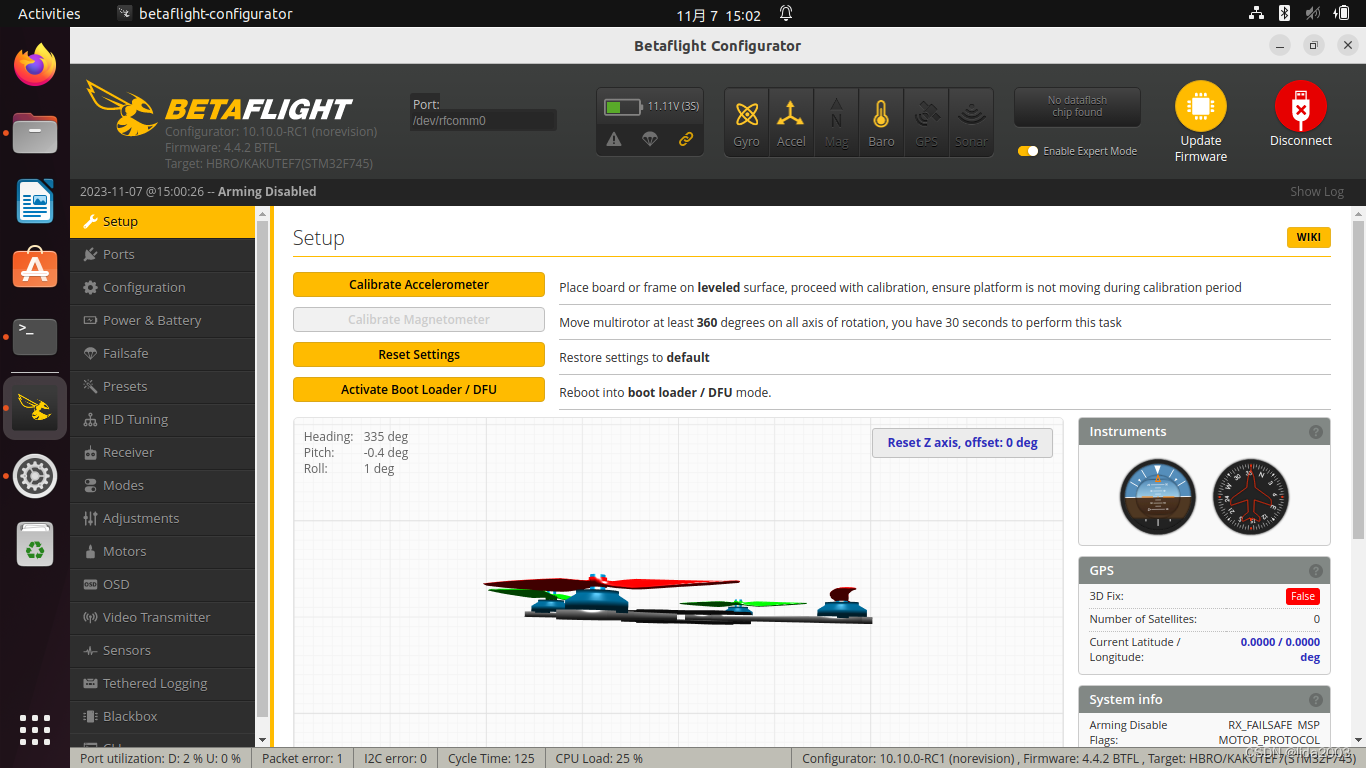Screen dimensions: 1366x768
Task: Open the Configuration tab
Action: click(162, 288)
